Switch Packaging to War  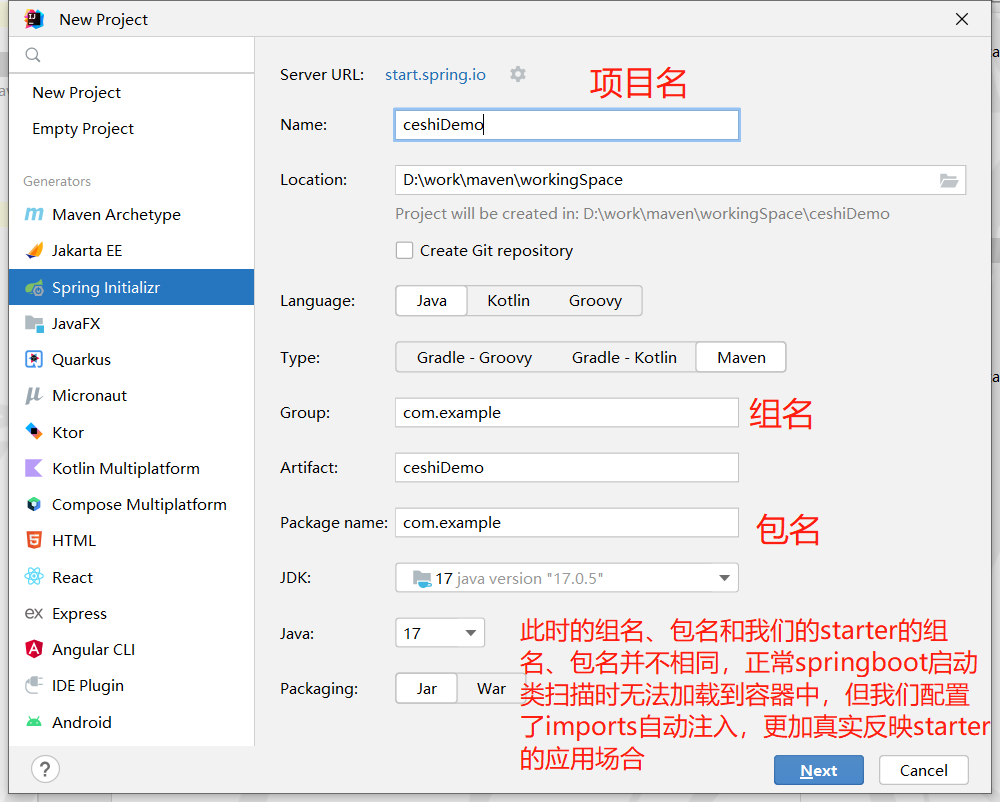(x=491, y=689)
